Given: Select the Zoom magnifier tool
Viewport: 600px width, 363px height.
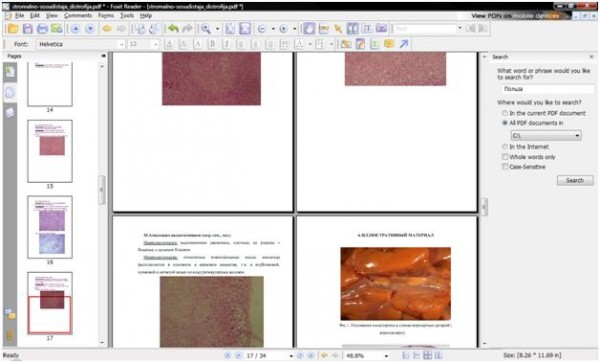Looking at the screenshot, I should coord(206,29).
